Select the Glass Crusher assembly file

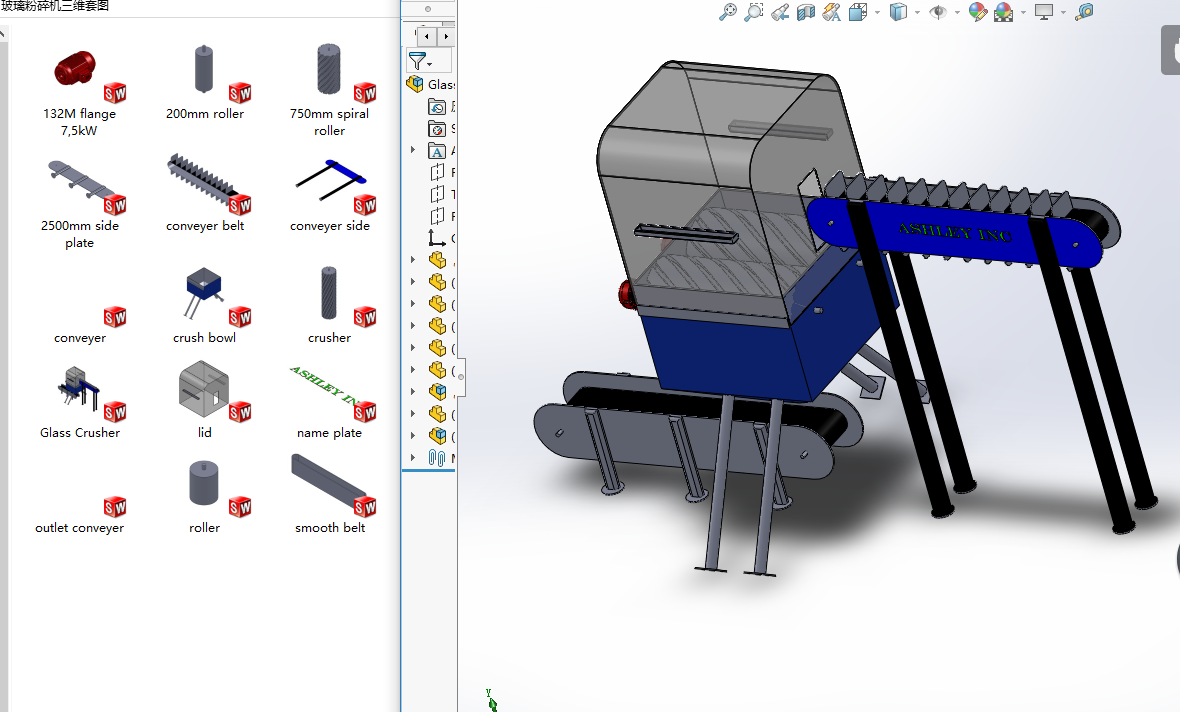click(80, 402)
